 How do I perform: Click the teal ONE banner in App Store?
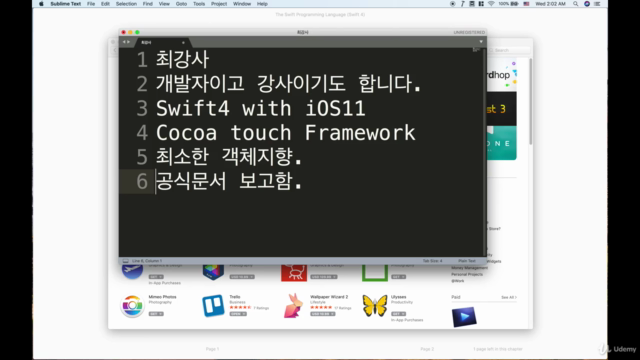[502, 143]
